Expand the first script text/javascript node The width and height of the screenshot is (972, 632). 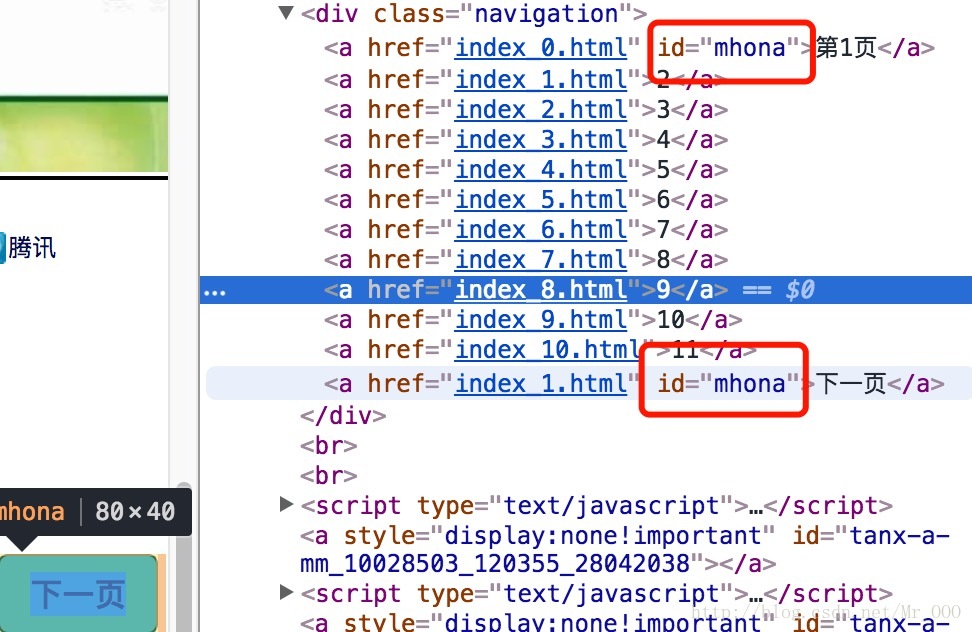(x=286, y=504)
